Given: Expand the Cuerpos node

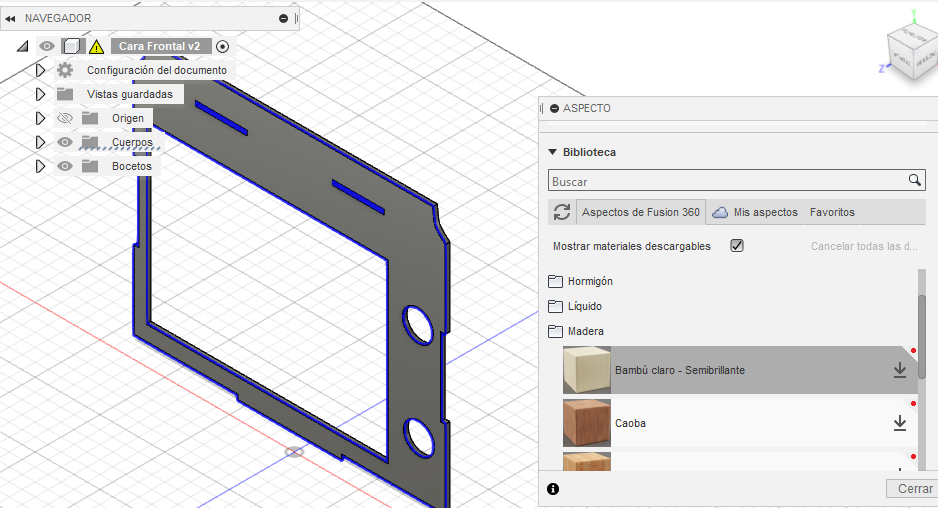Looking at the screenshot, I should point(40,142).
